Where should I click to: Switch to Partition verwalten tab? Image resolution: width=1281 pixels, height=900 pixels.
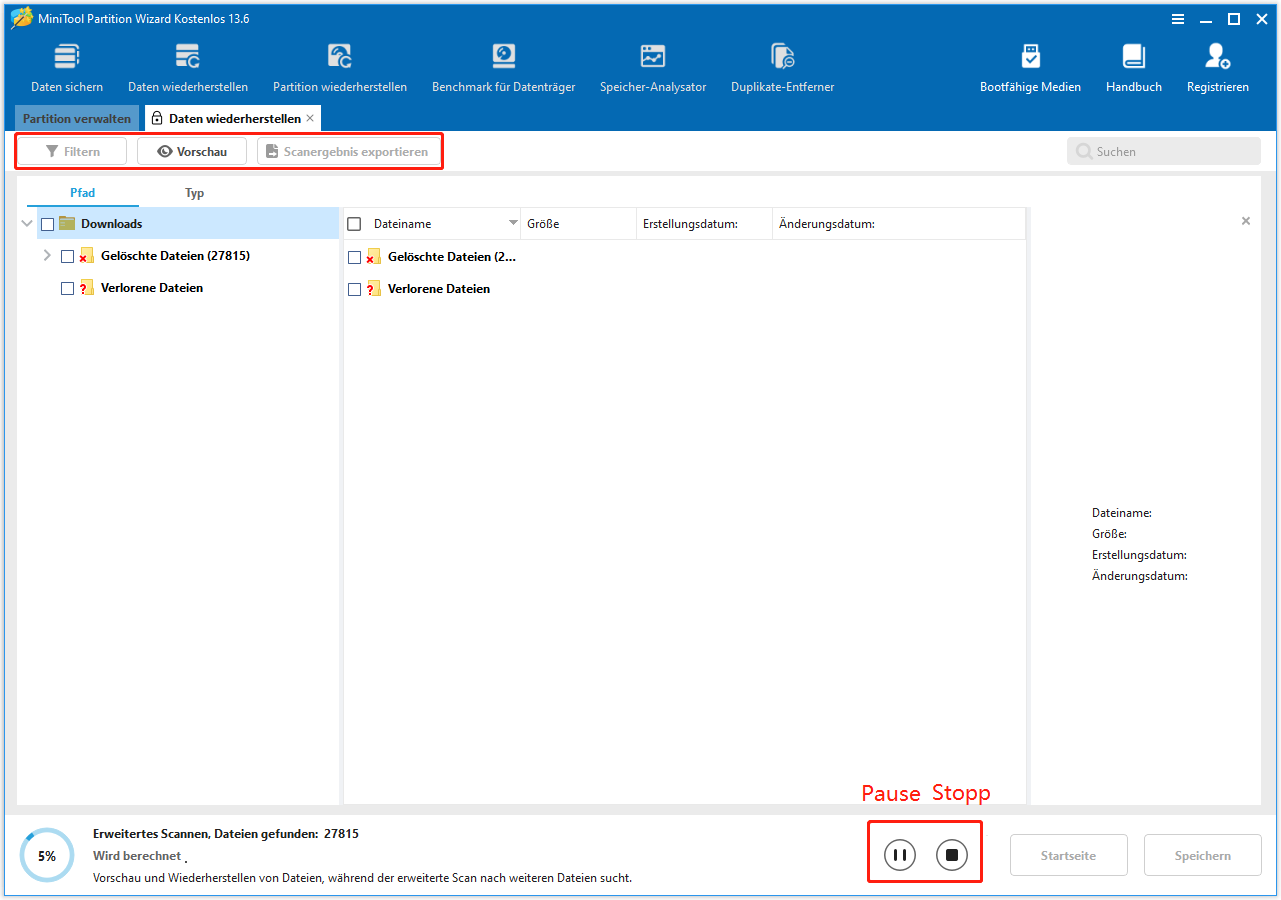(x=77, y=118)
